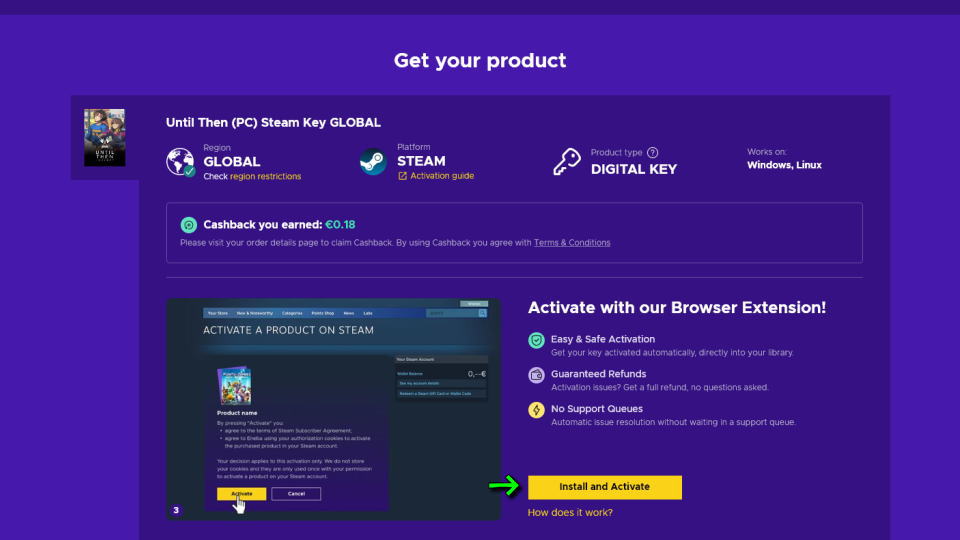Click the Steam platform logo icon

click(373, 162)
